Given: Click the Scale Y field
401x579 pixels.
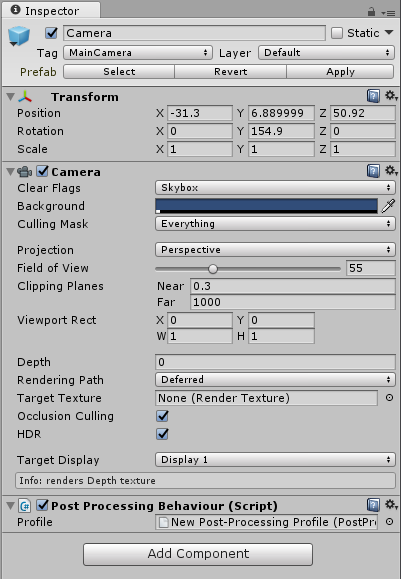Looking at the screenshot, I should point(281,149).
